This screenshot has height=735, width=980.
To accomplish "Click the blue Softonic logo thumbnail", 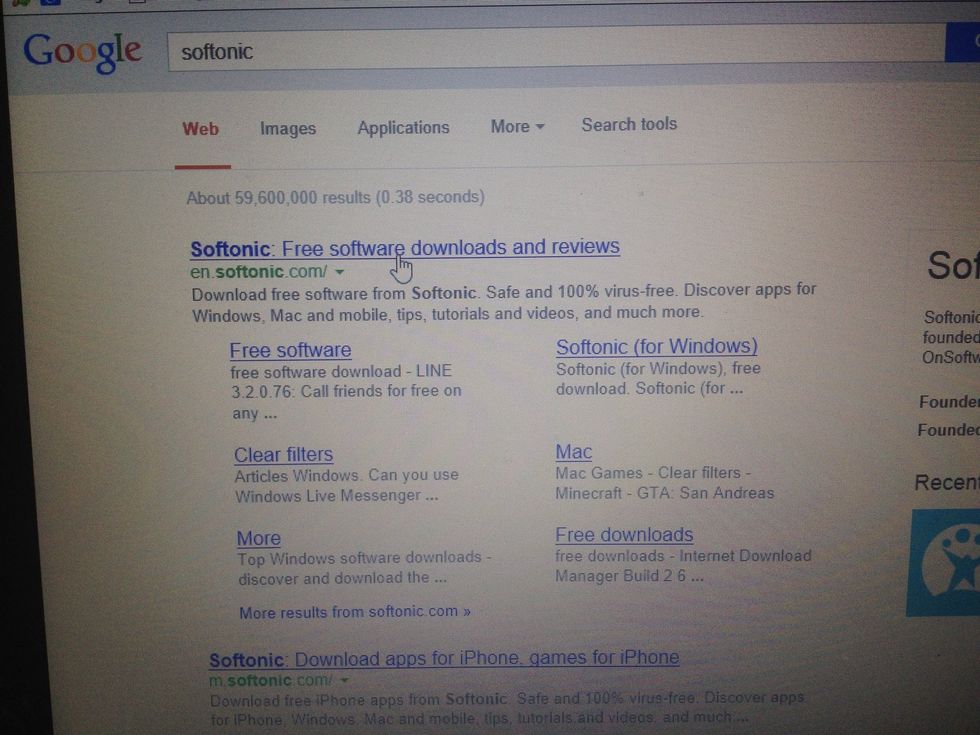I will click(x=945, y=563).
